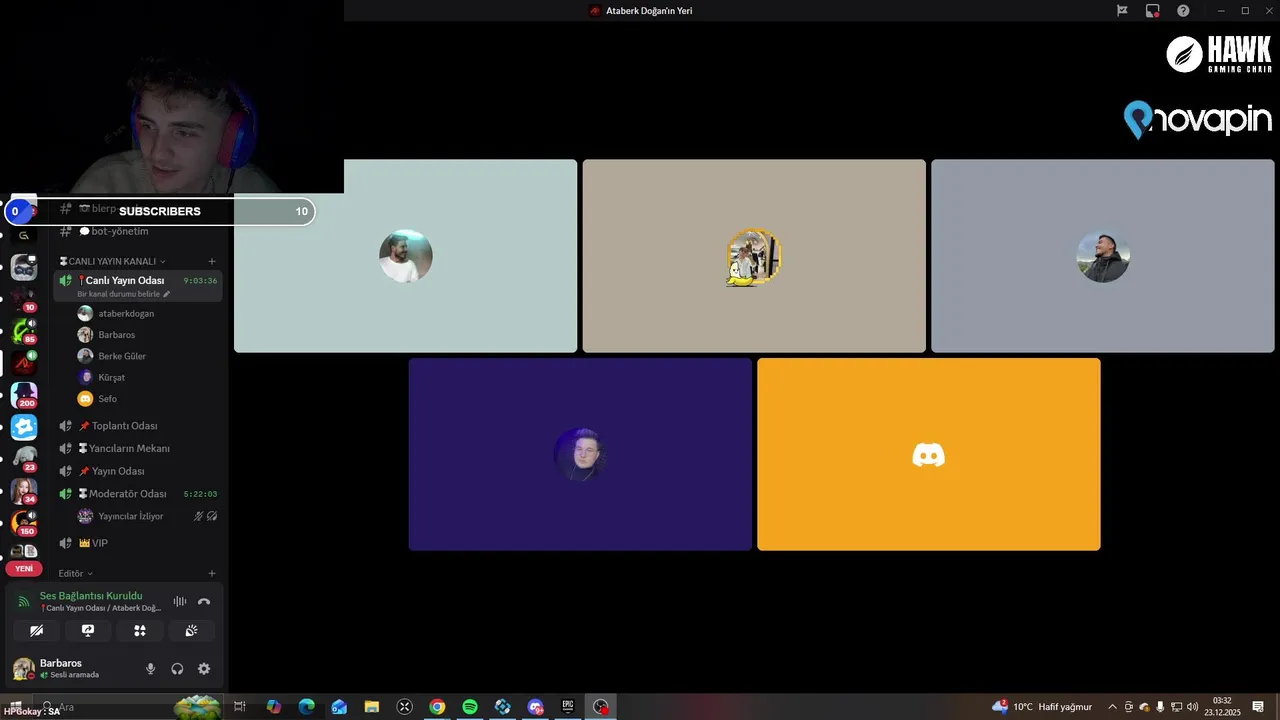Open the masked-face server icon

click(x=24, y=267)
